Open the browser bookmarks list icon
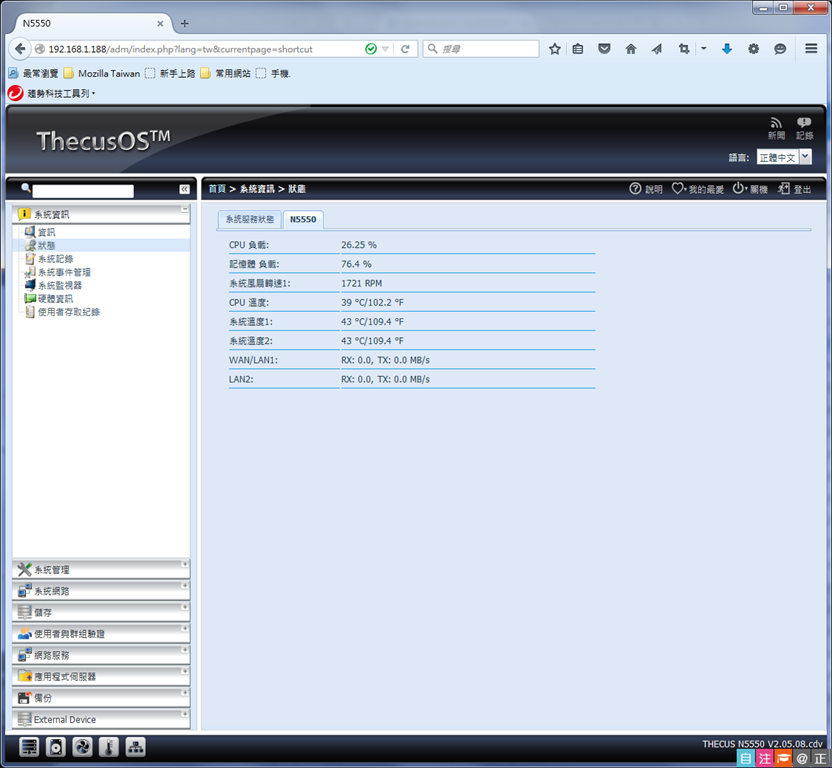The image size is (832, 768). (578, 49)
